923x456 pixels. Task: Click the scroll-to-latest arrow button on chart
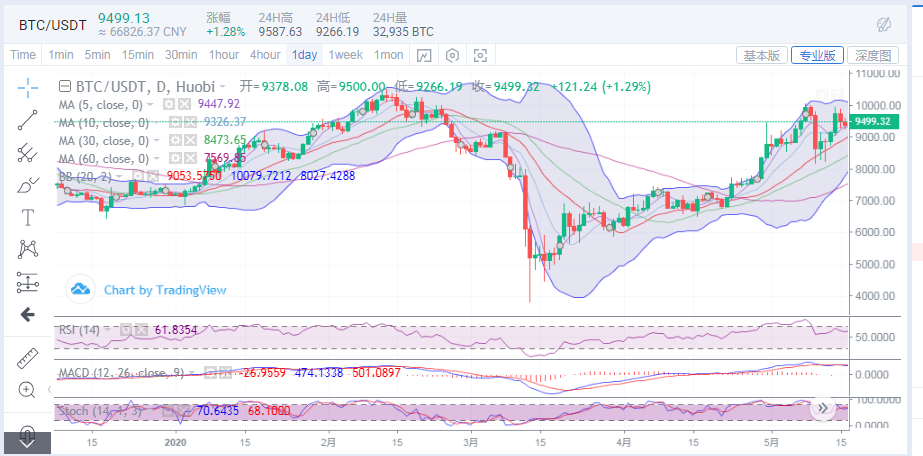tap(823, 408)
